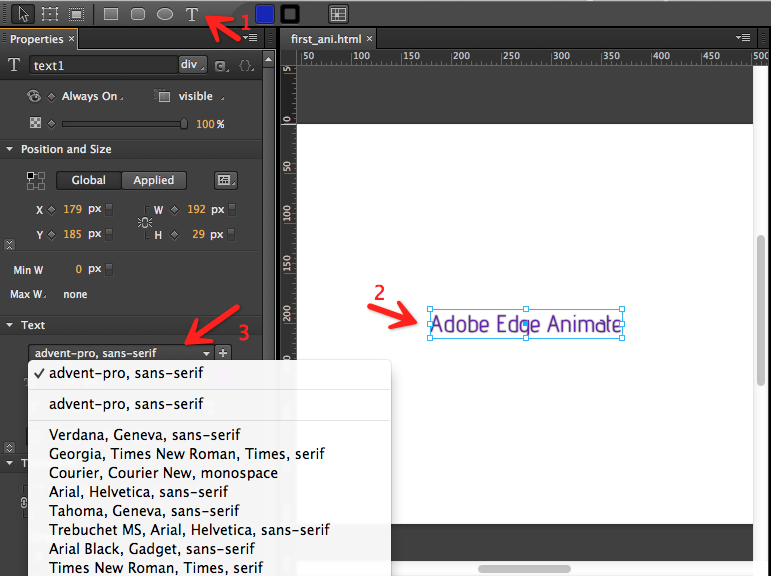Click the stage vertical scrollbar
The image size is (771, 576).
(x=761, y=310)
